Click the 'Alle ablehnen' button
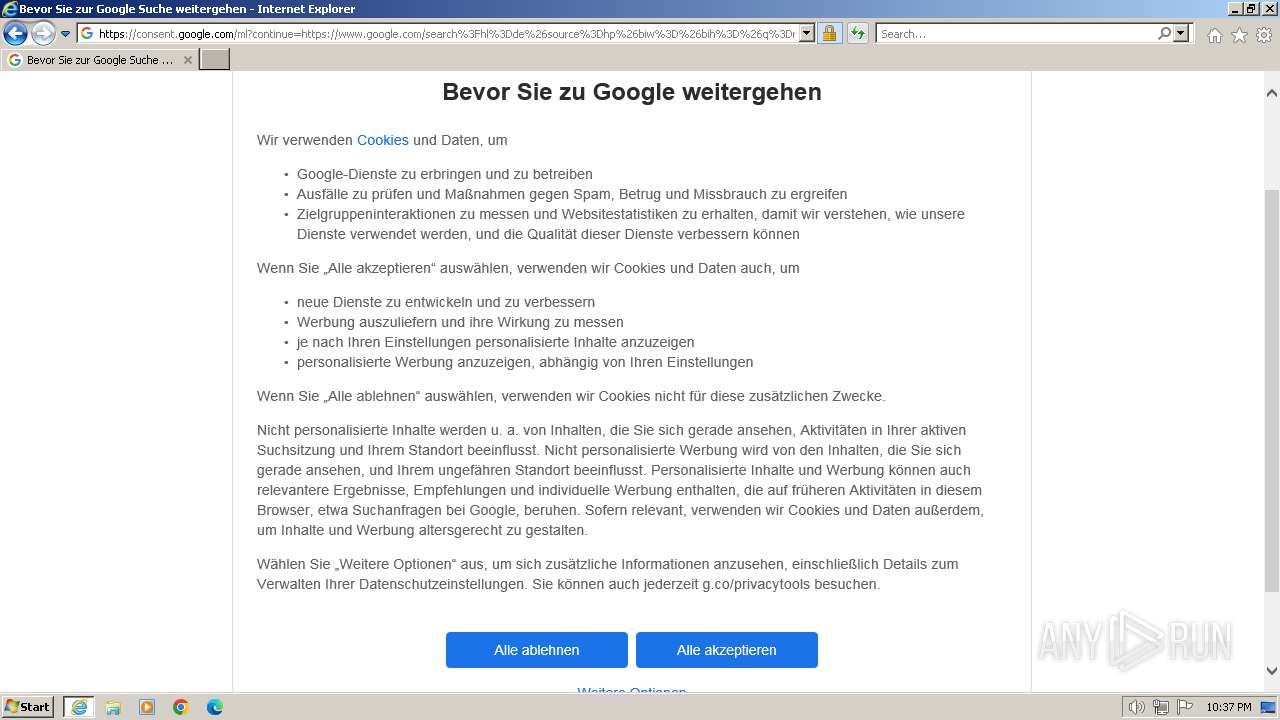 point(537,650)
